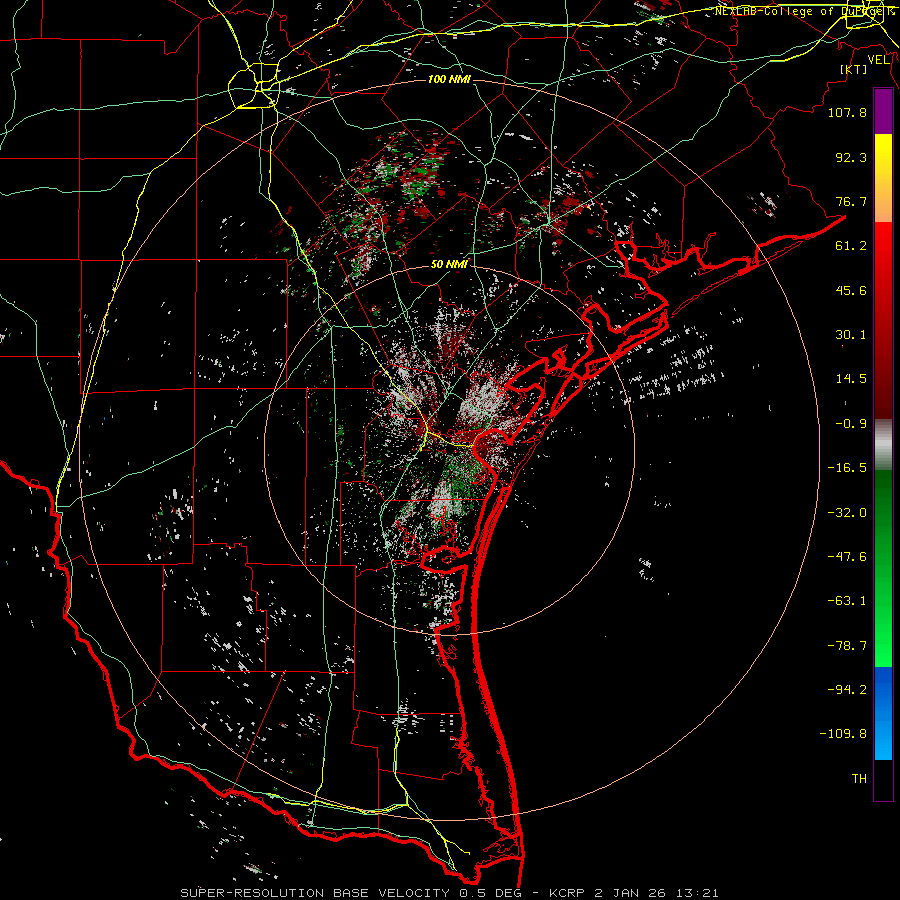Click the 45.6 velocity scale value

pos(851,290)
